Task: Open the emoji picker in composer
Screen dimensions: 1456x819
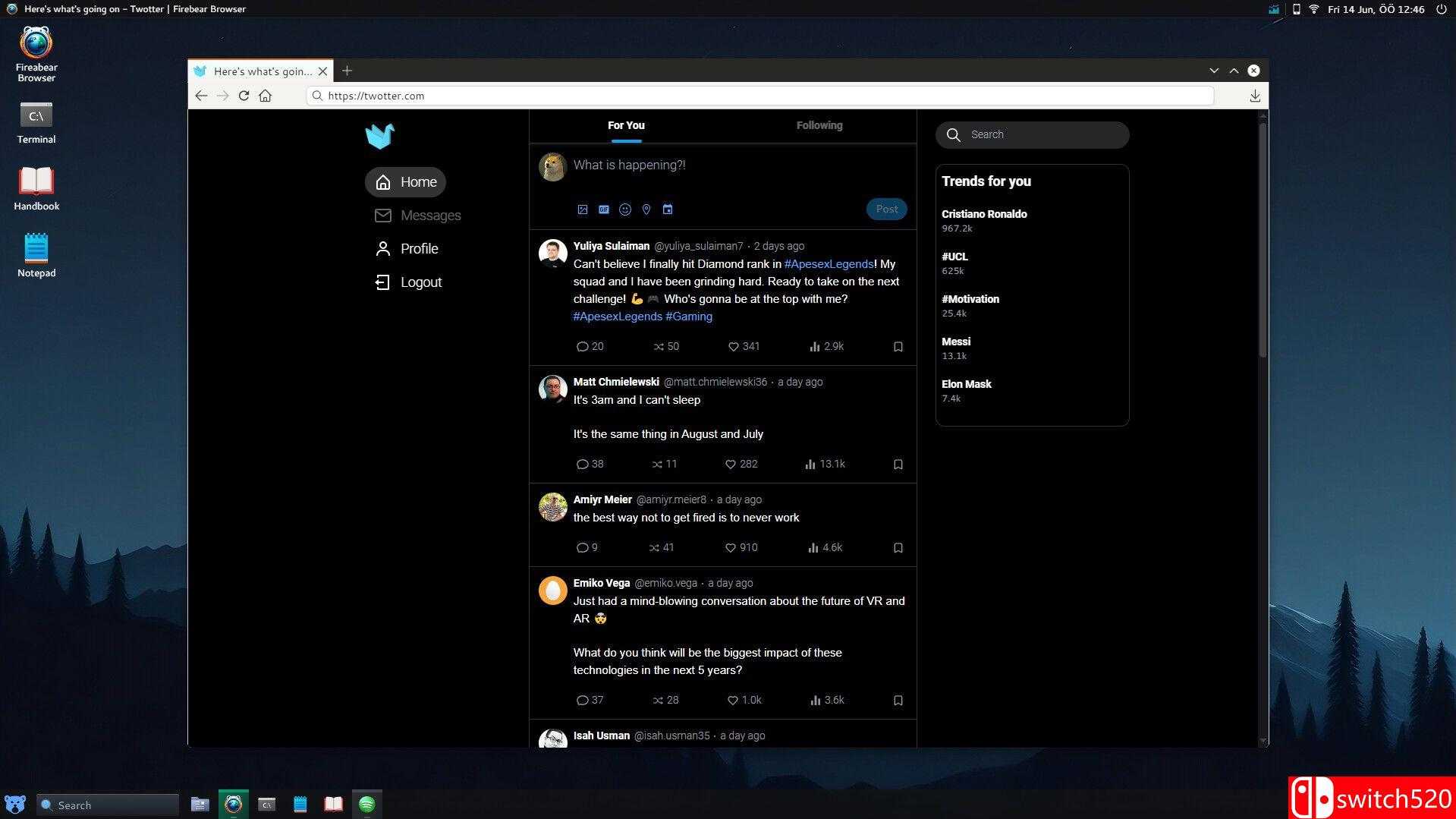Action: pyautogui.click(x=624, y=209)
